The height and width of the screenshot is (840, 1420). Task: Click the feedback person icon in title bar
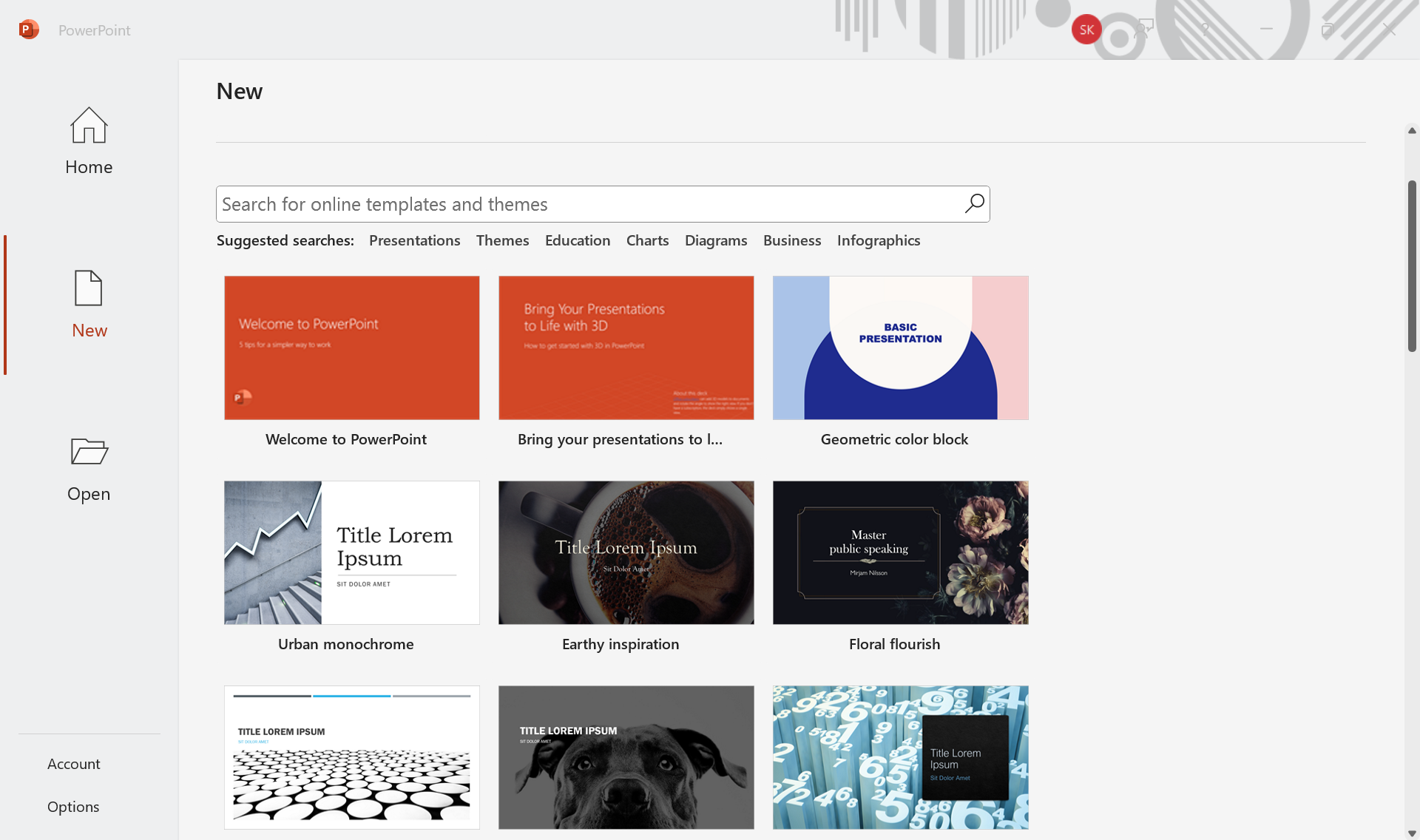click(1143, 30)
